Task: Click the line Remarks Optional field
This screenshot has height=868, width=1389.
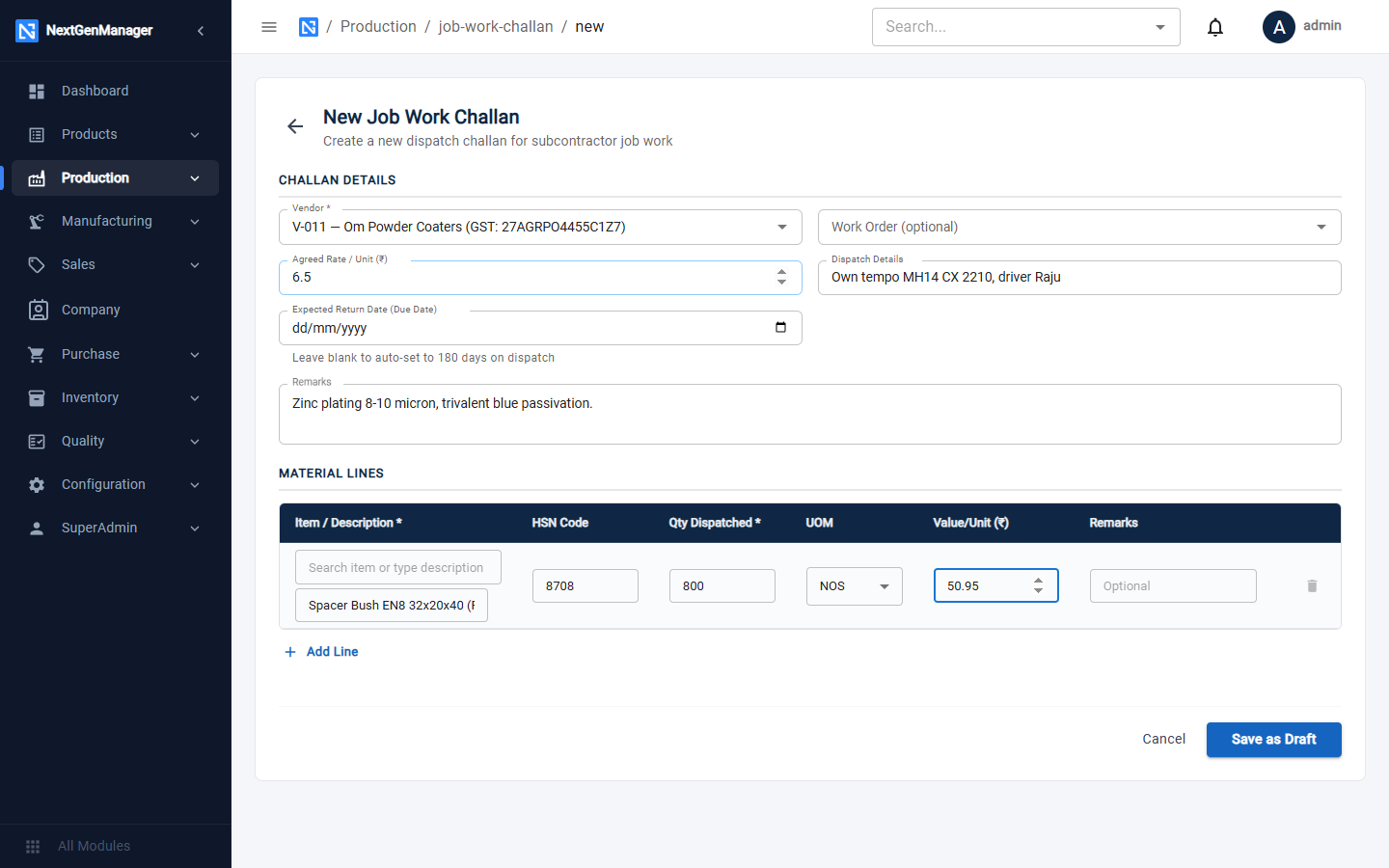Action: [1173, 585]
